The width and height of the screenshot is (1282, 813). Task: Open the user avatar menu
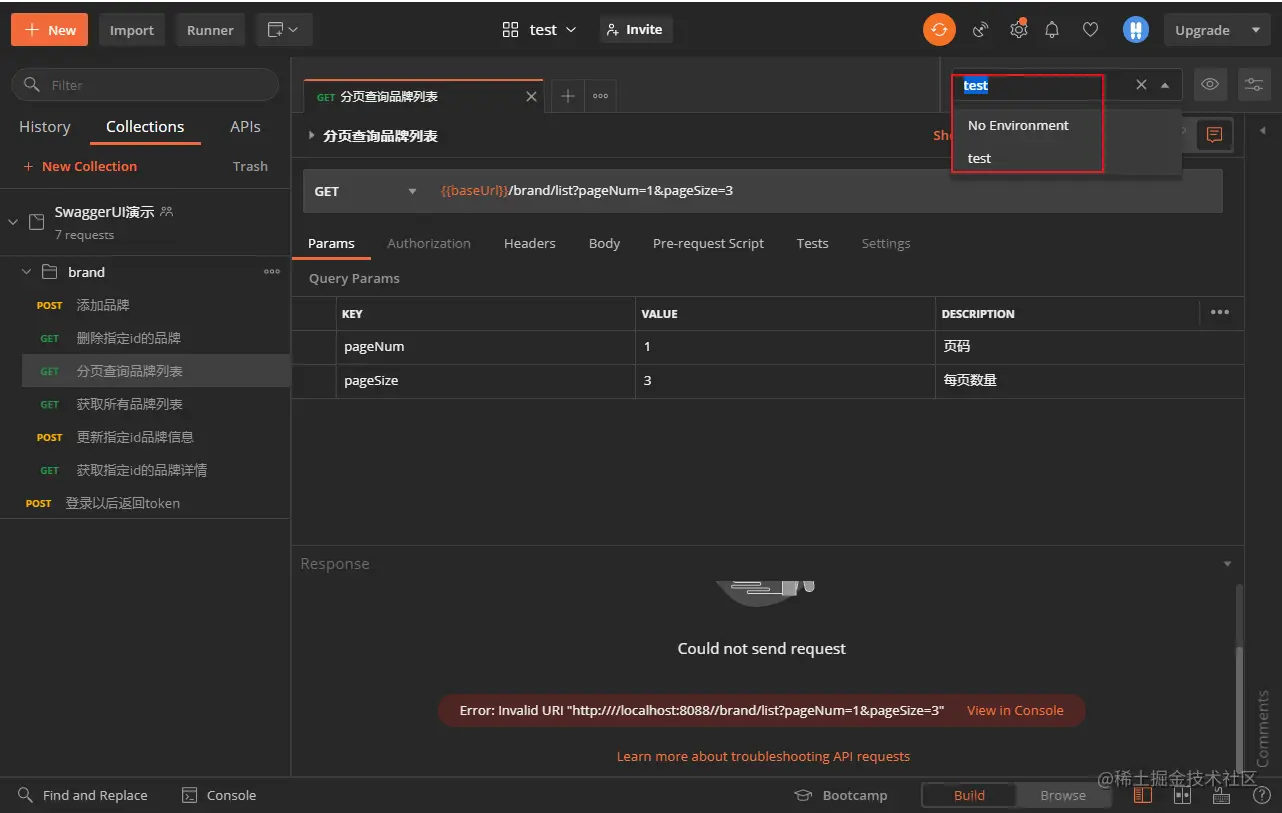pos(1135,30)
